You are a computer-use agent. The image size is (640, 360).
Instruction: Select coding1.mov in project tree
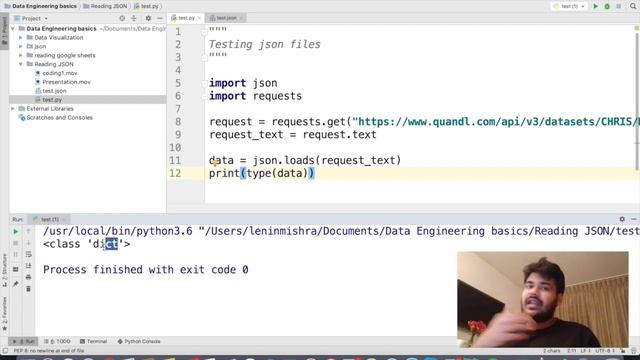click(x=60, y=73)
